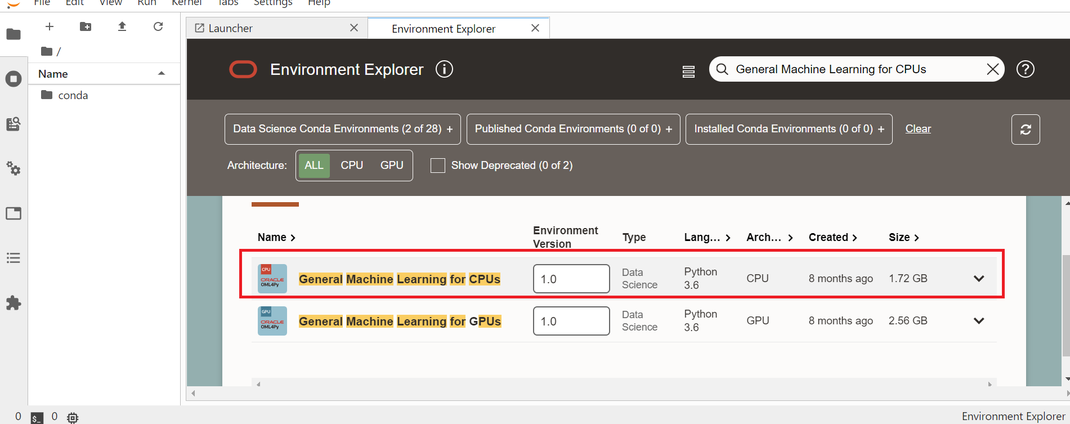Screen dimensions: 1070x424
Task: Click the info icon beside Environment Explorer title
Action: tap(444, 70)
